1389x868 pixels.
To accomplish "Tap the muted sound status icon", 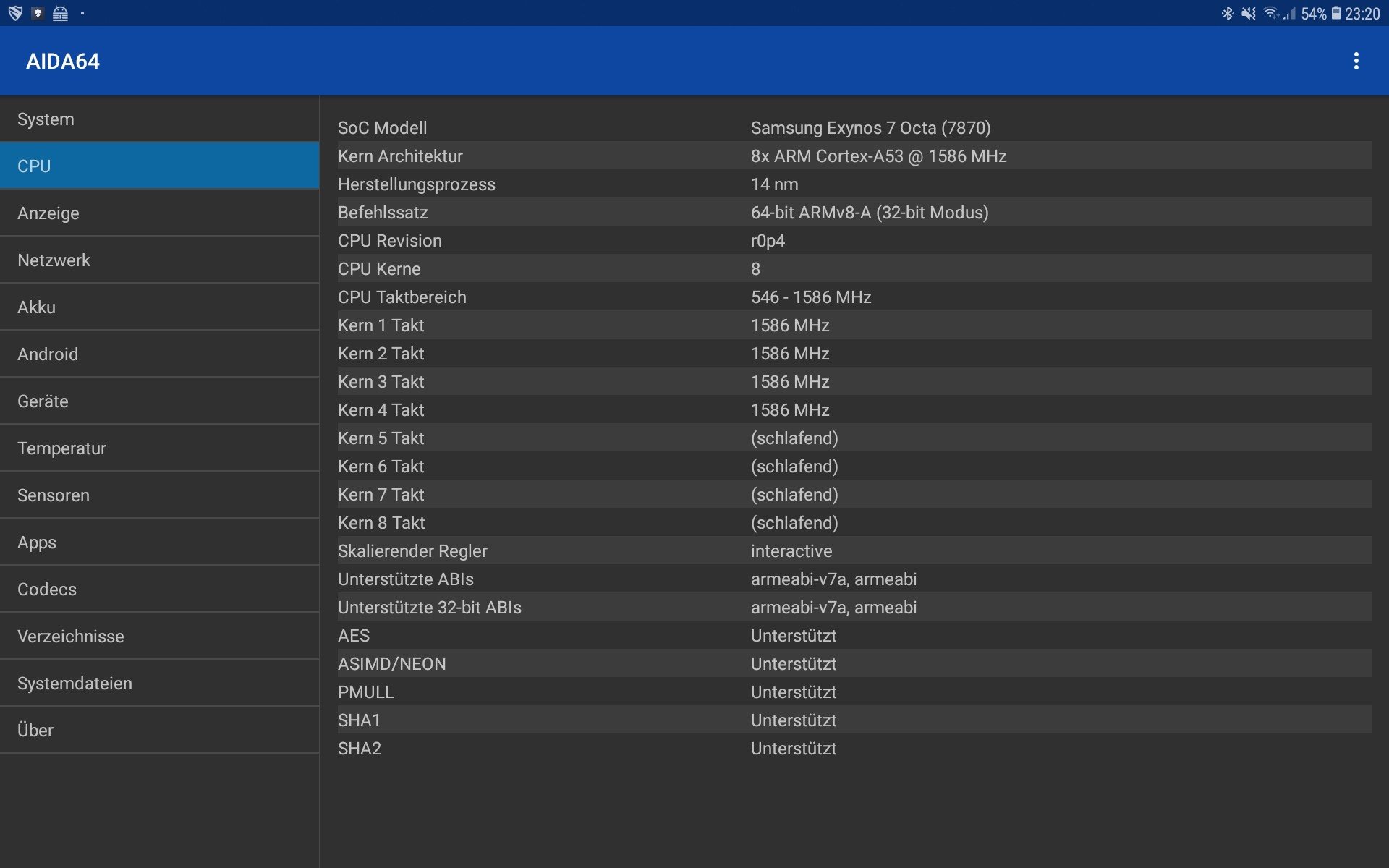I will coord(1249,13).
